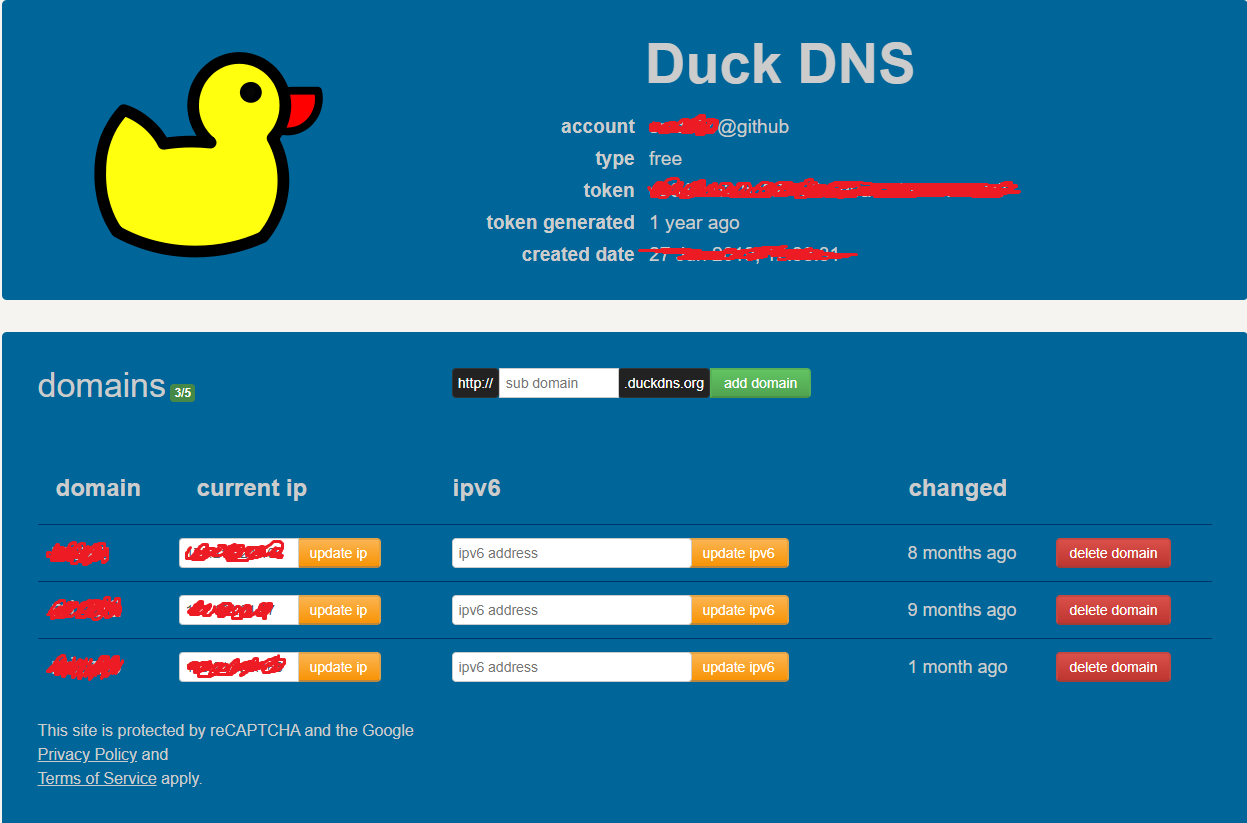This screenshot has width=1247, height=823.
Task: Click the 'ipv6' column header
Action: tap(477, 488)
